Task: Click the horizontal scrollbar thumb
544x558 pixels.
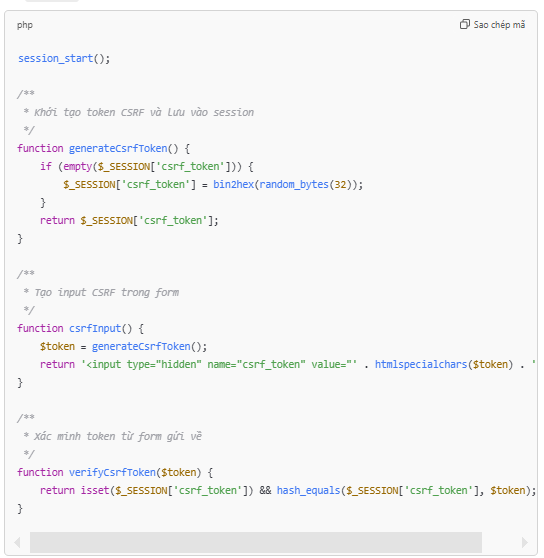Action: (x=255, y=542)
